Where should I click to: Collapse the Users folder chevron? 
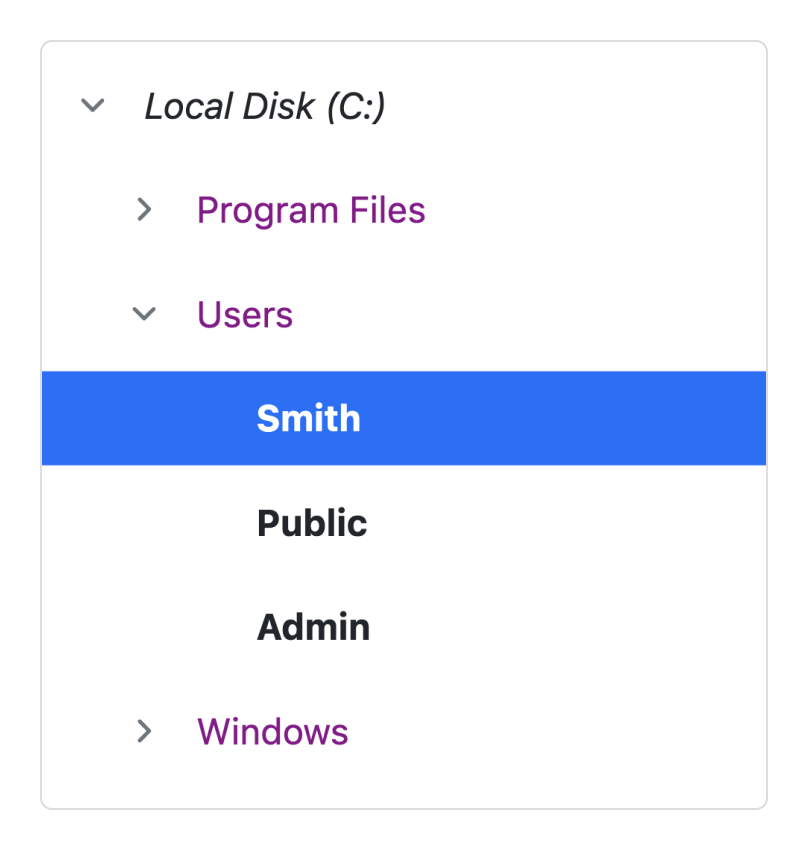[x=145, y=314]
